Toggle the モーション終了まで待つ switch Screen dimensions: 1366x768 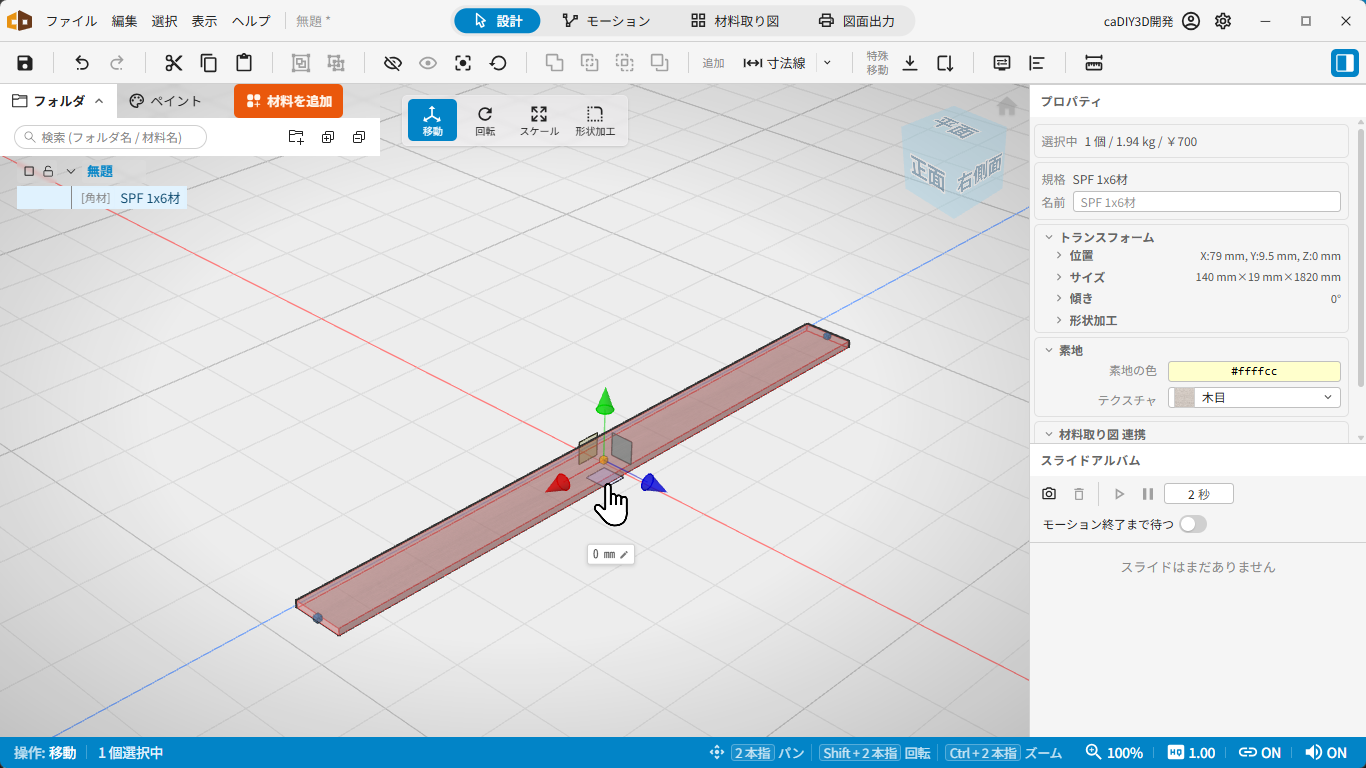pos(1193,524)
